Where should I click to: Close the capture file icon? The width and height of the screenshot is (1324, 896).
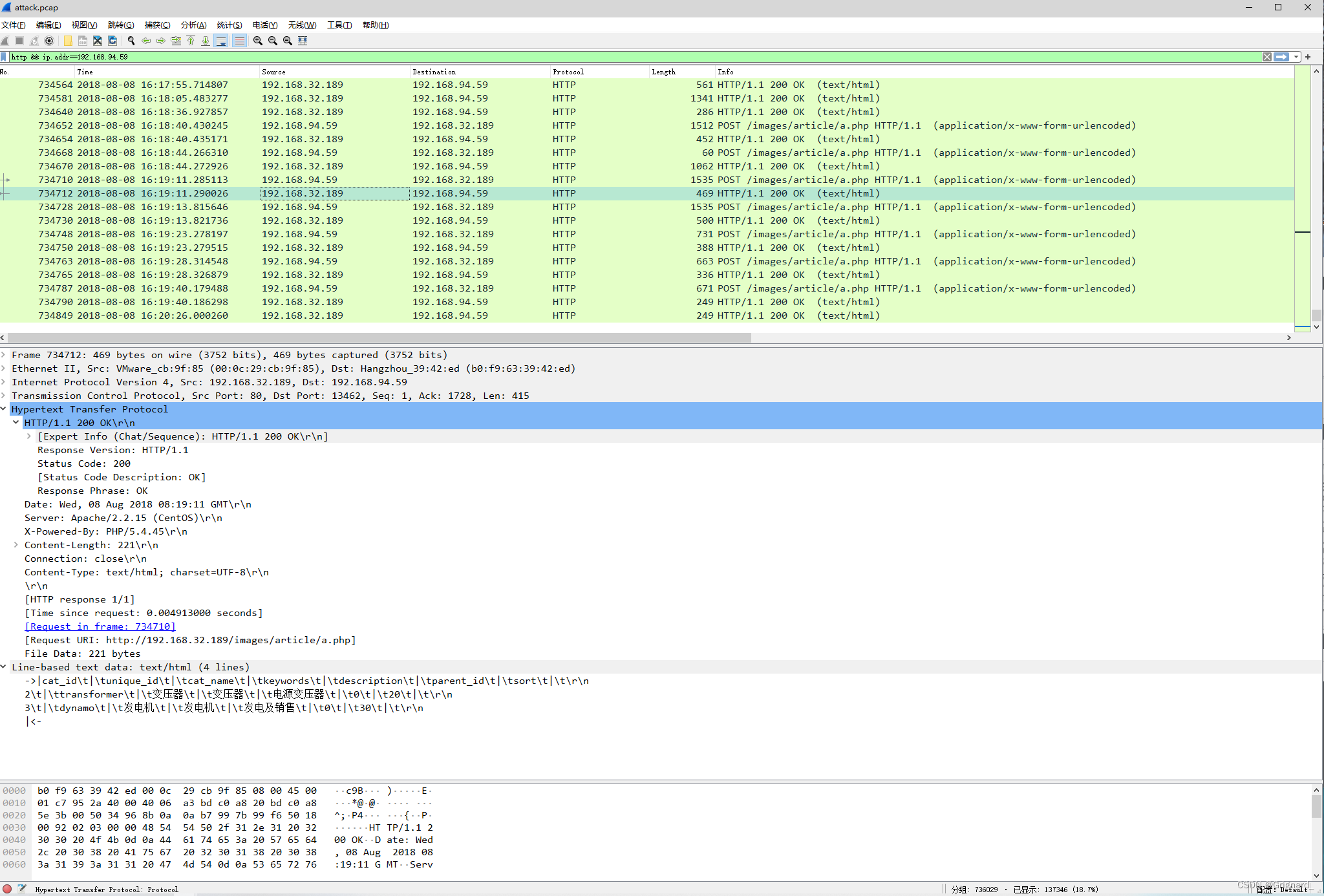point(98,41)
